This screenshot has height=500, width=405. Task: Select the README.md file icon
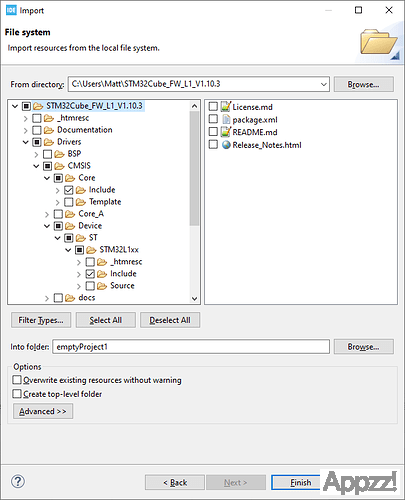coord(226,132)
